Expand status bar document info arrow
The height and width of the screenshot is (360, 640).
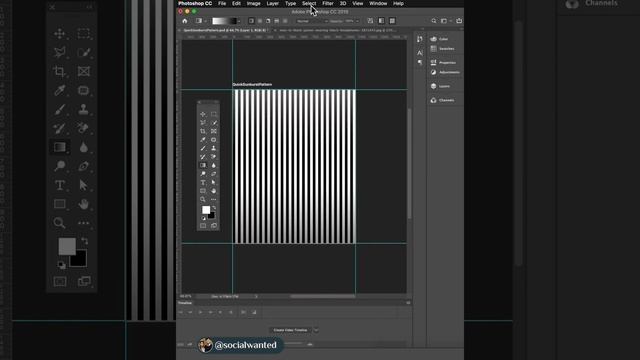click(x=256, y=296)
